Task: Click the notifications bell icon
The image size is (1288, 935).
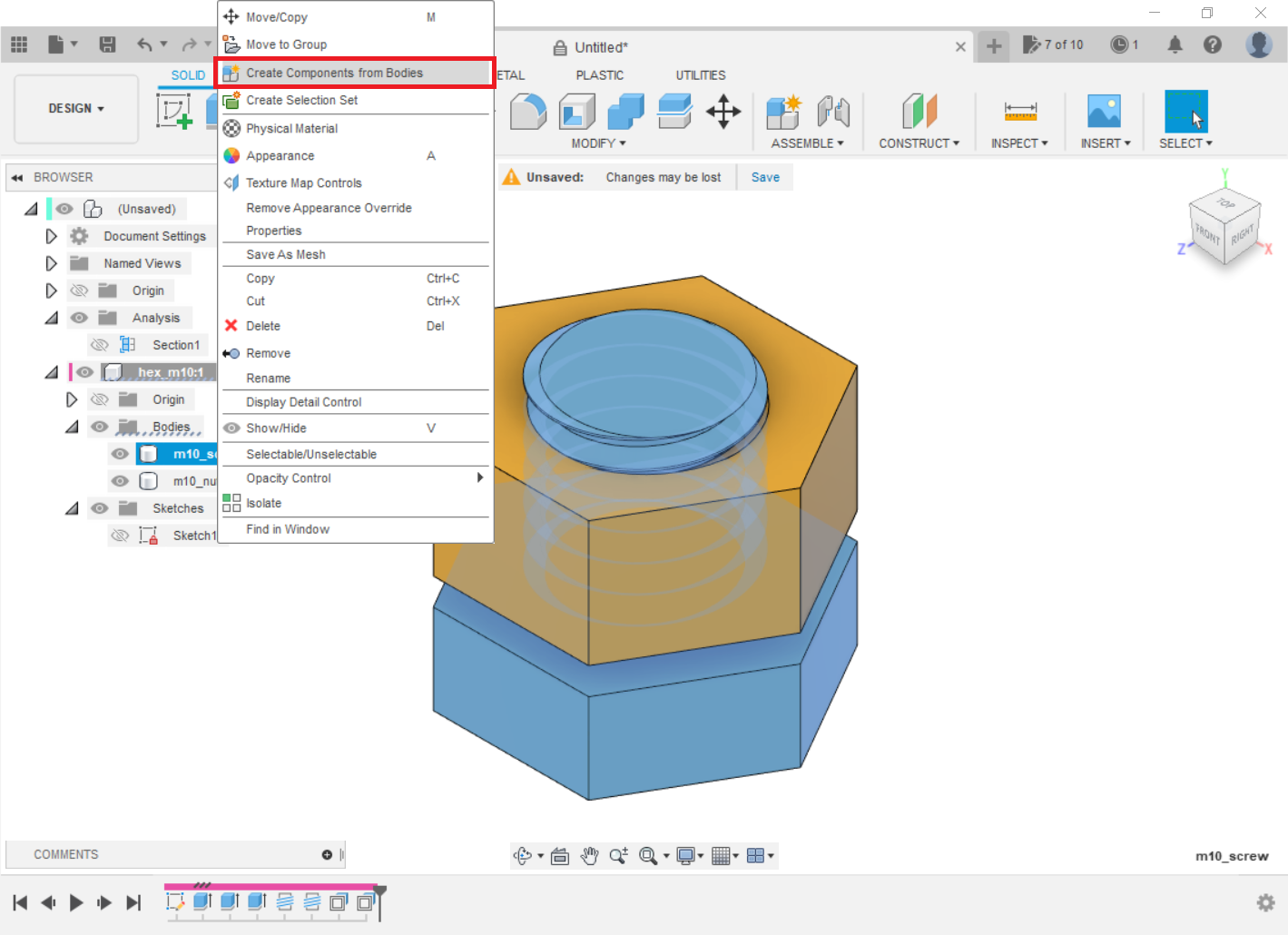Action: click(1175, 44)
